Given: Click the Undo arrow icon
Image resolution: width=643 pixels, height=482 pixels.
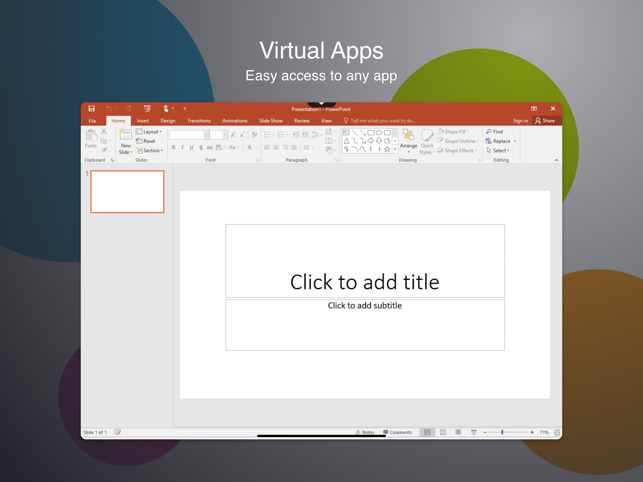Looking at the screenshot, I should click(109, 108).
